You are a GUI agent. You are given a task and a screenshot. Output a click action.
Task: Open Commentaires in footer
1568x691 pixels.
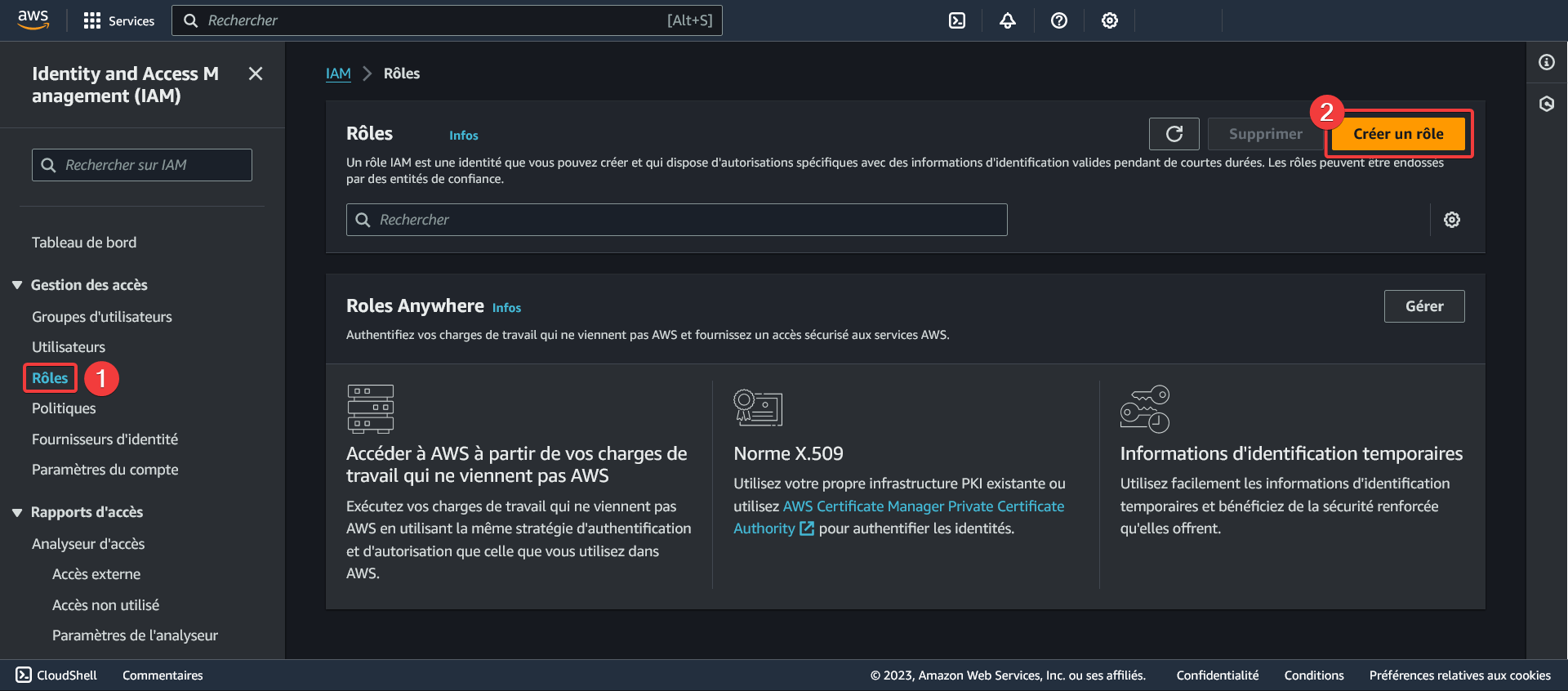tap(163, 675)
